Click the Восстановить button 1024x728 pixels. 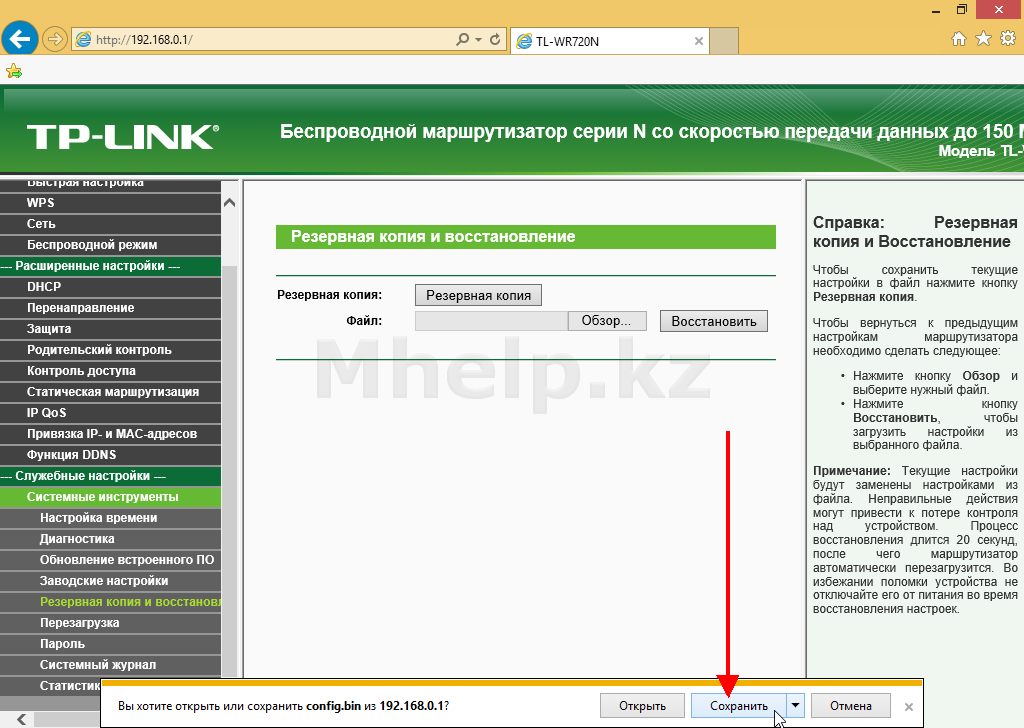tap(713, 321)
